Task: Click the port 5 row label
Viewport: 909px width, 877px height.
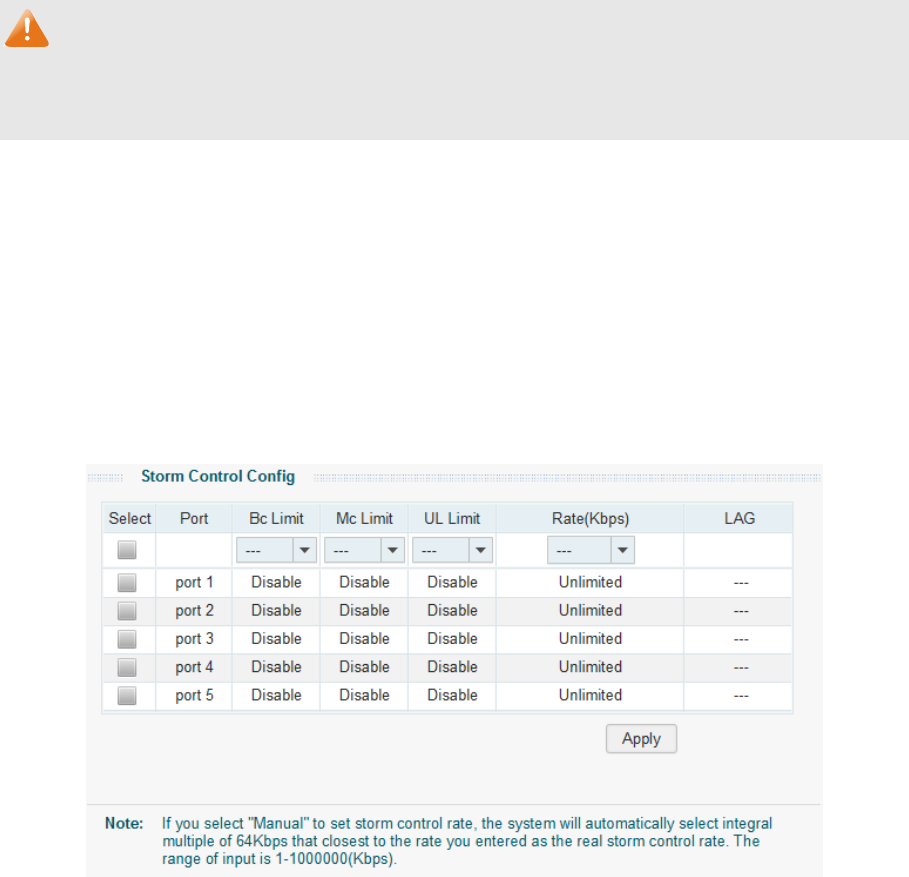Action: 193,695
